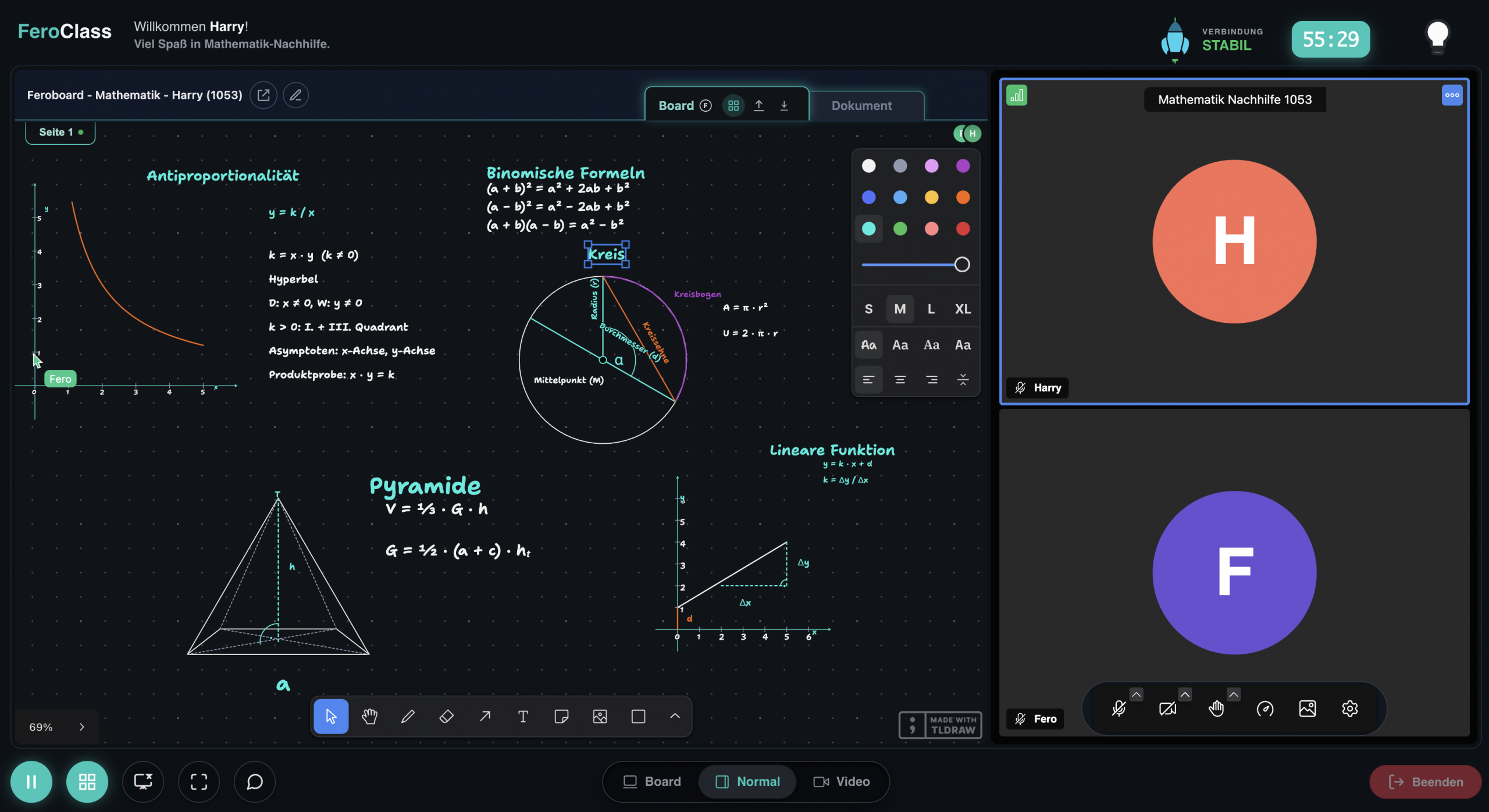Expand more tools in whiteboard toolbar
The image size is (1489, 812).
[675, 716]
